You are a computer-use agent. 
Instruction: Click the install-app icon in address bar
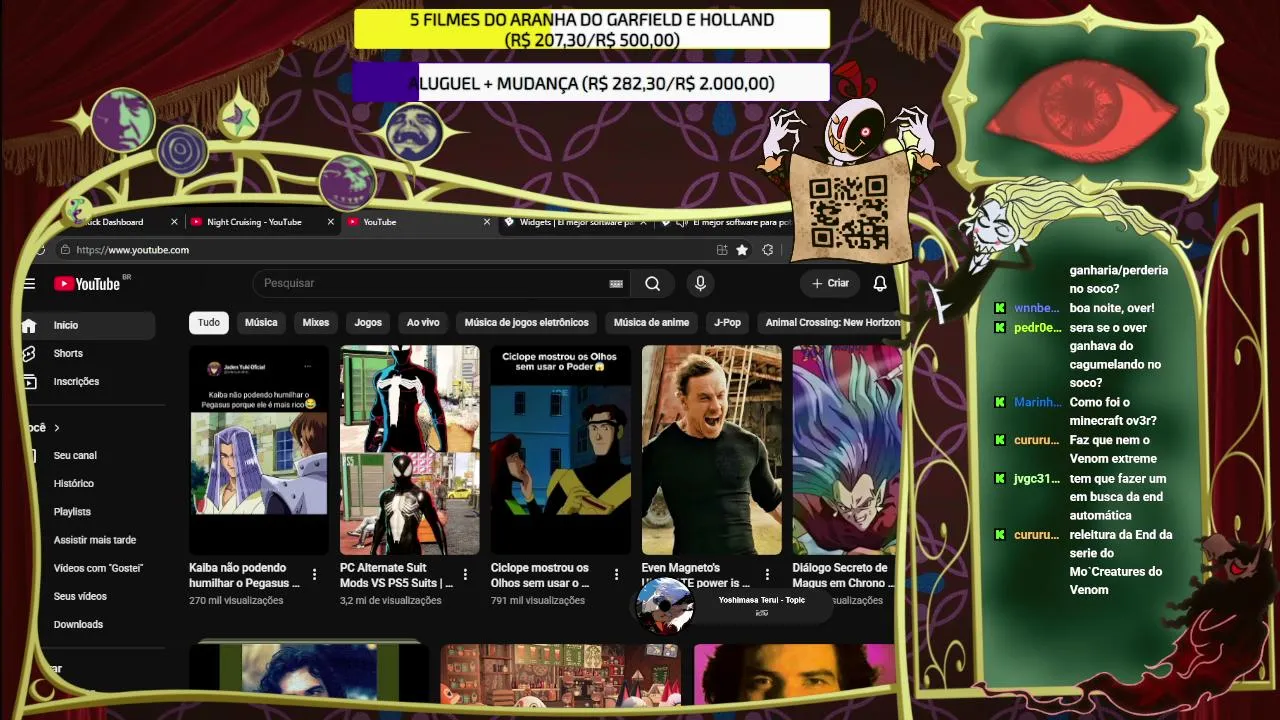click(722, 250)
